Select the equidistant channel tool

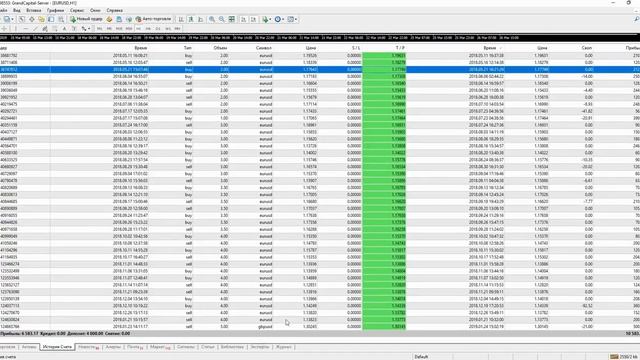[45, 29]
